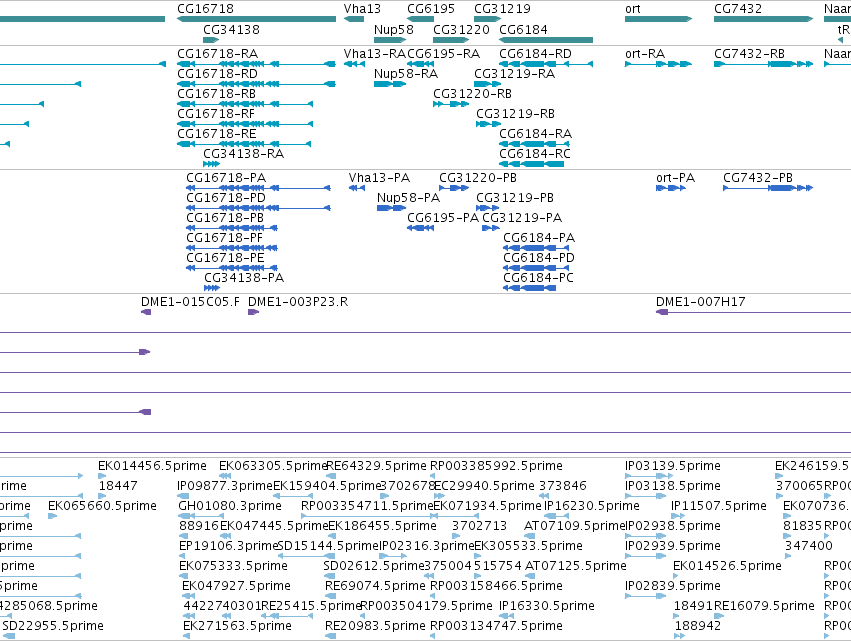This screenshot has height=641, width=851.
Task: Select protein CG16718-PA label
Action: 226,178
